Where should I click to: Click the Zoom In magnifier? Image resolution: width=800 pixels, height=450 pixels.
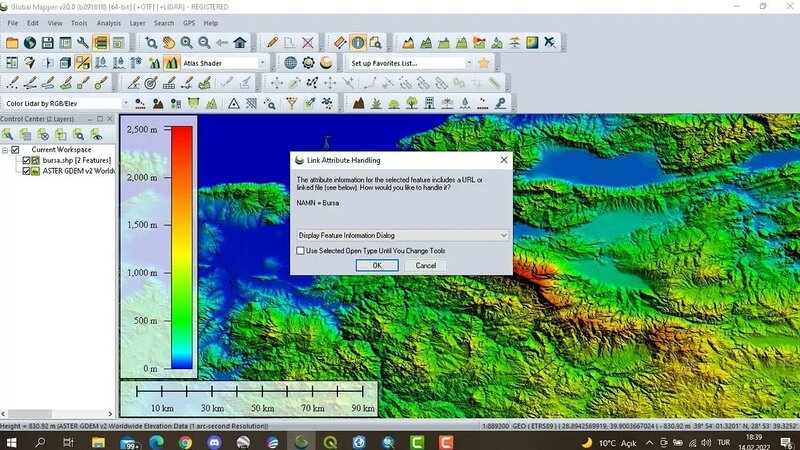coord(186,43)
